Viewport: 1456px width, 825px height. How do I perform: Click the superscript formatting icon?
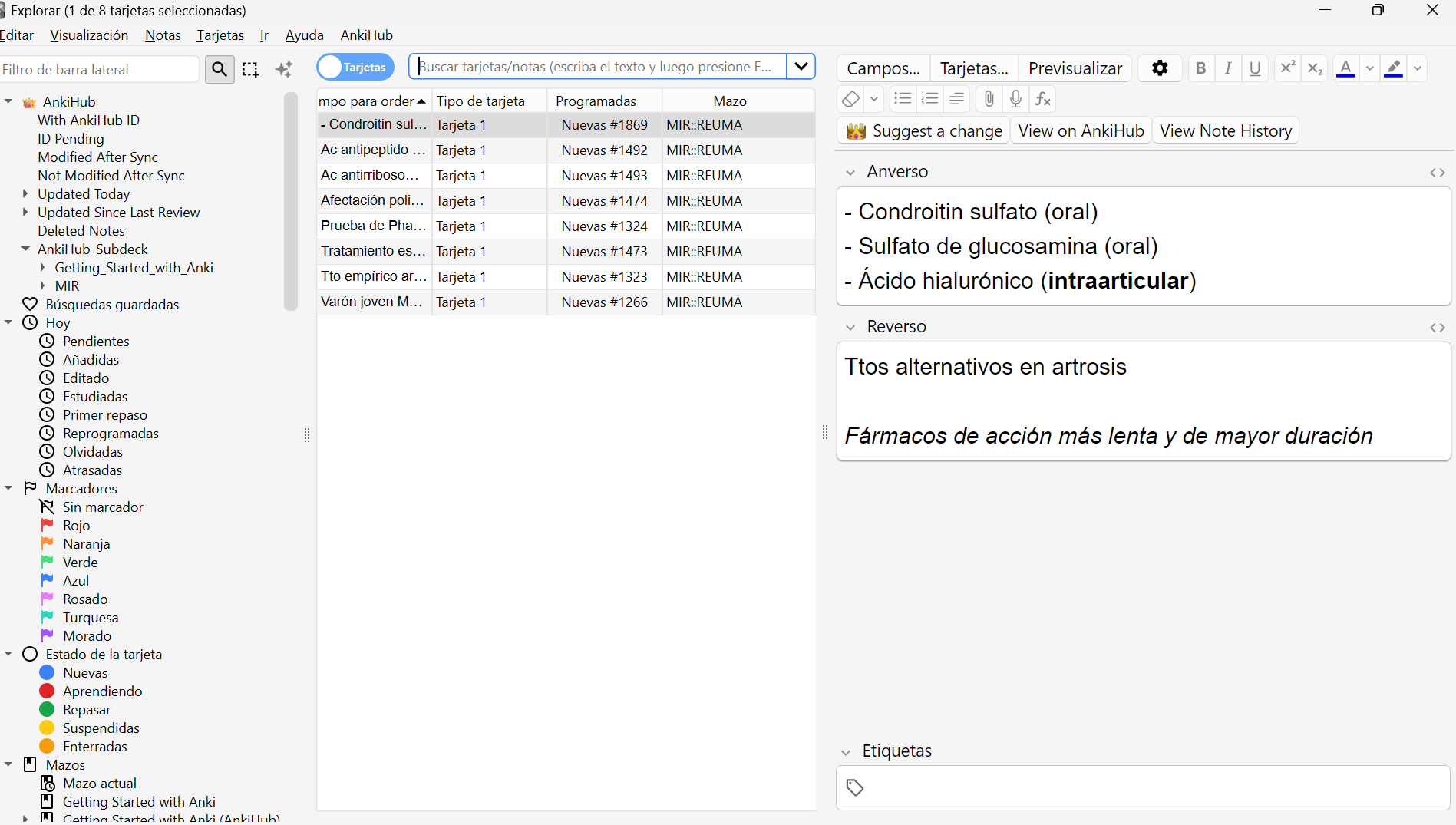1287,68
